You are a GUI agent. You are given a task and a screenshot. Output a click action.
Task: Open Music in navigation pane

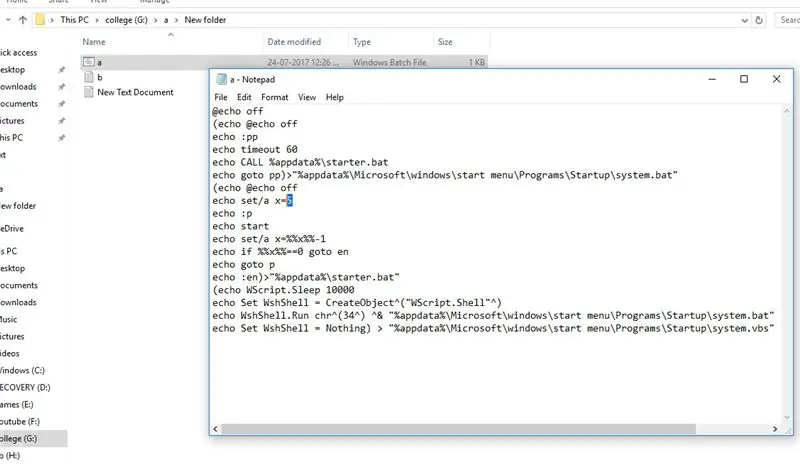click(x=9, y=319)
